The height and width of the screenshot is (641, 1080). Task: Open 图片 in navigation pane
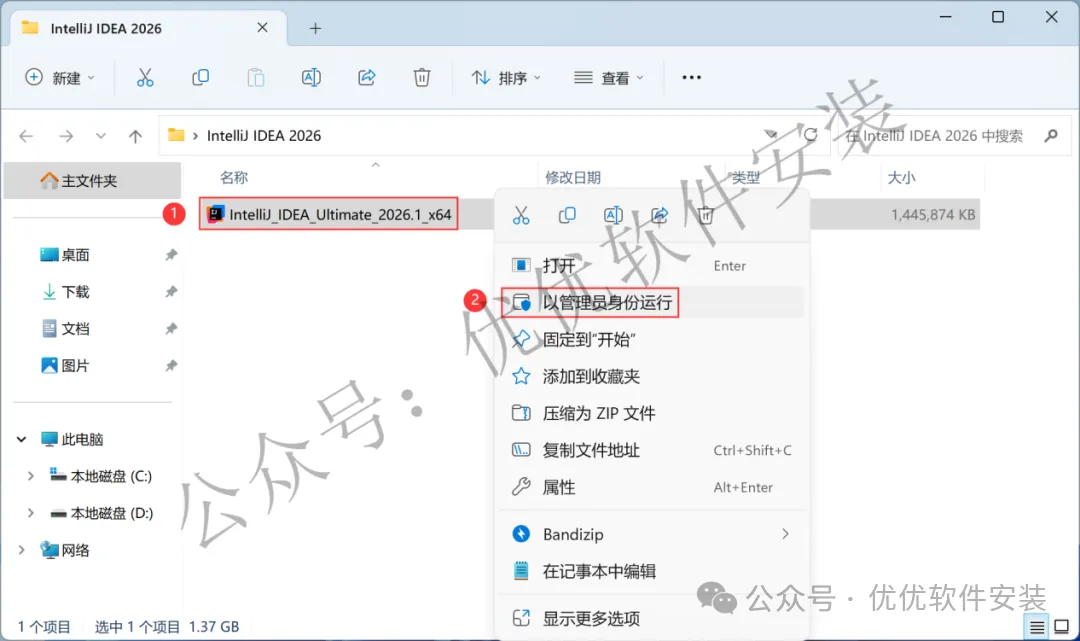point(75,366)
